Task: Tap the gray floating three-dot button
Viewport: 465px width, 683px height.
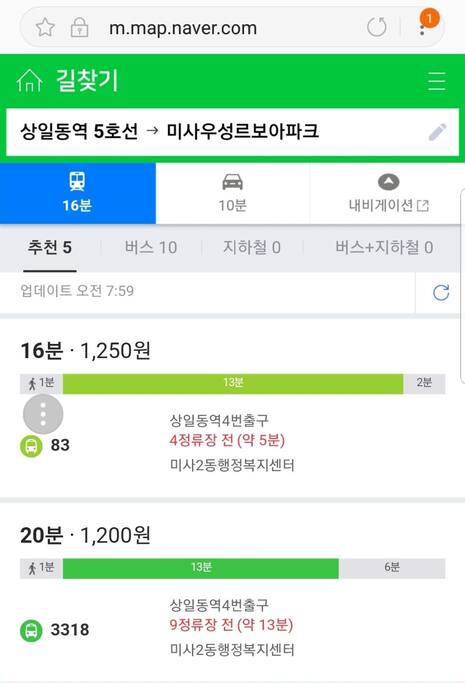Action: tap(43, 414)
